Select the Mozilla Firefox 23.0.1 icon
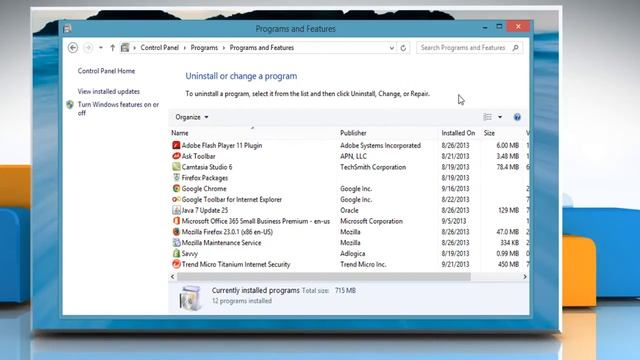Screen dimensions: 640x360 [176, 232]
